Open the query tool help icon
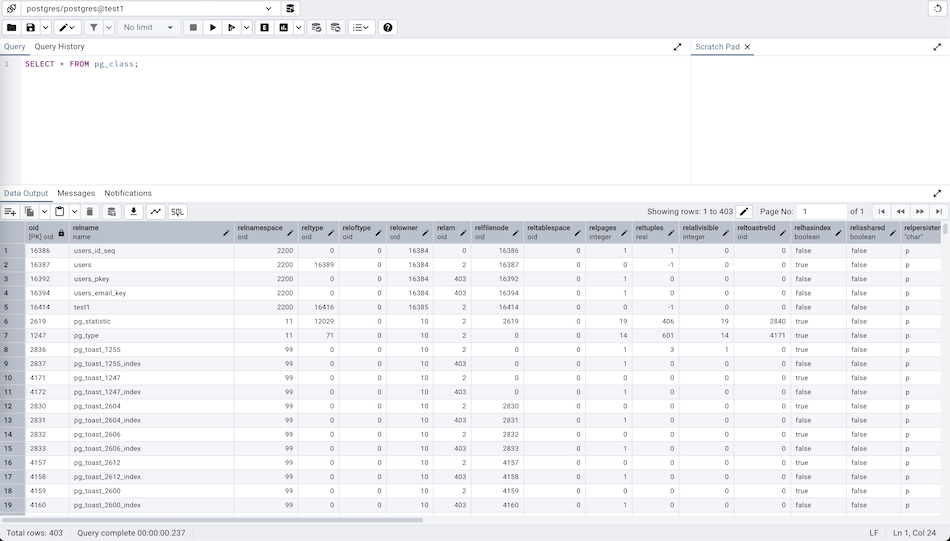The height and width of the screenshot is (541, 950). pos(388,28)
